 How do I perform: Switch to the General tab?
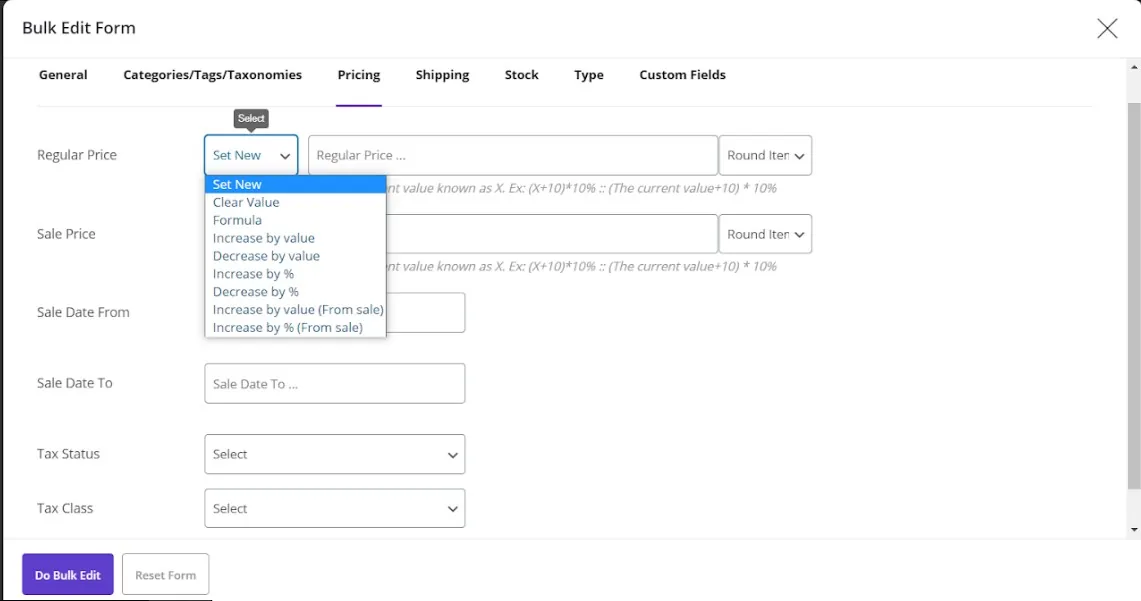click(x=63, y=74)
